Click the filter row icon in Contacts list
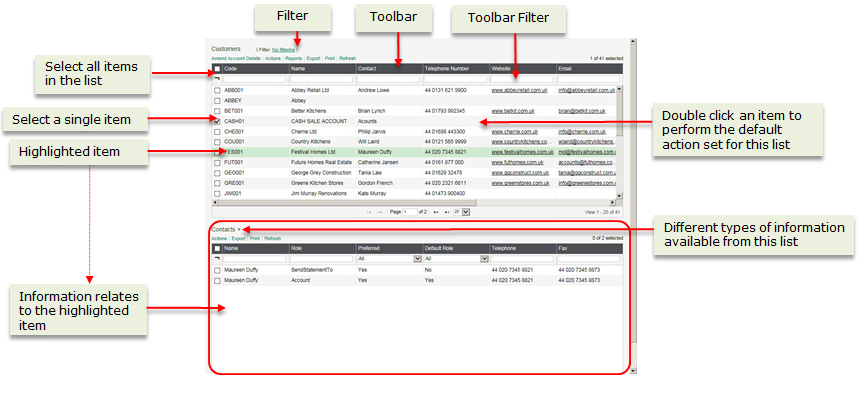 click(217, 258)
